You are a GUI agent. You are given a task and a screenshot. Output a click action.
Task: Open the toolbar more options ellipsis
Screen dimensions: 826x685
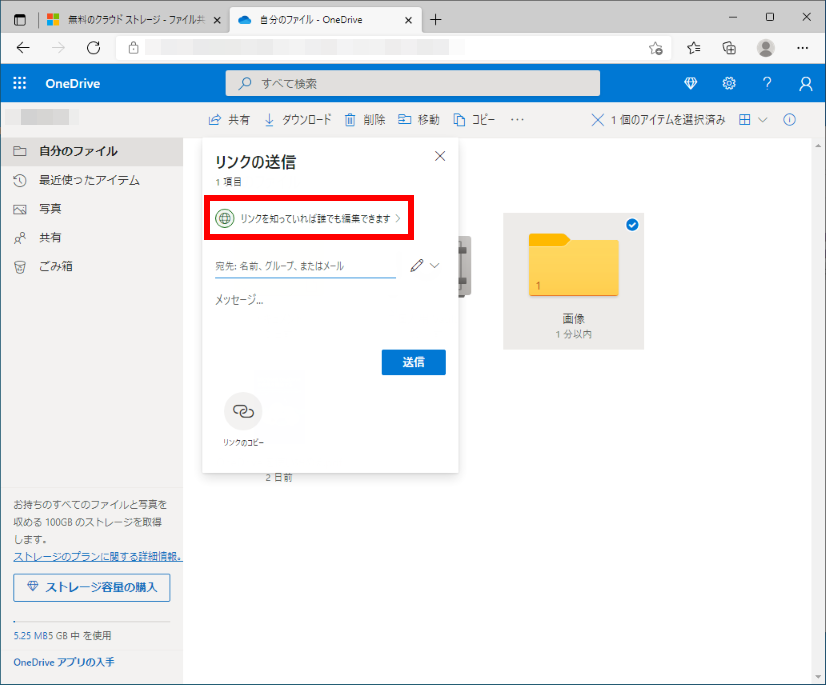tap(517, 120)
